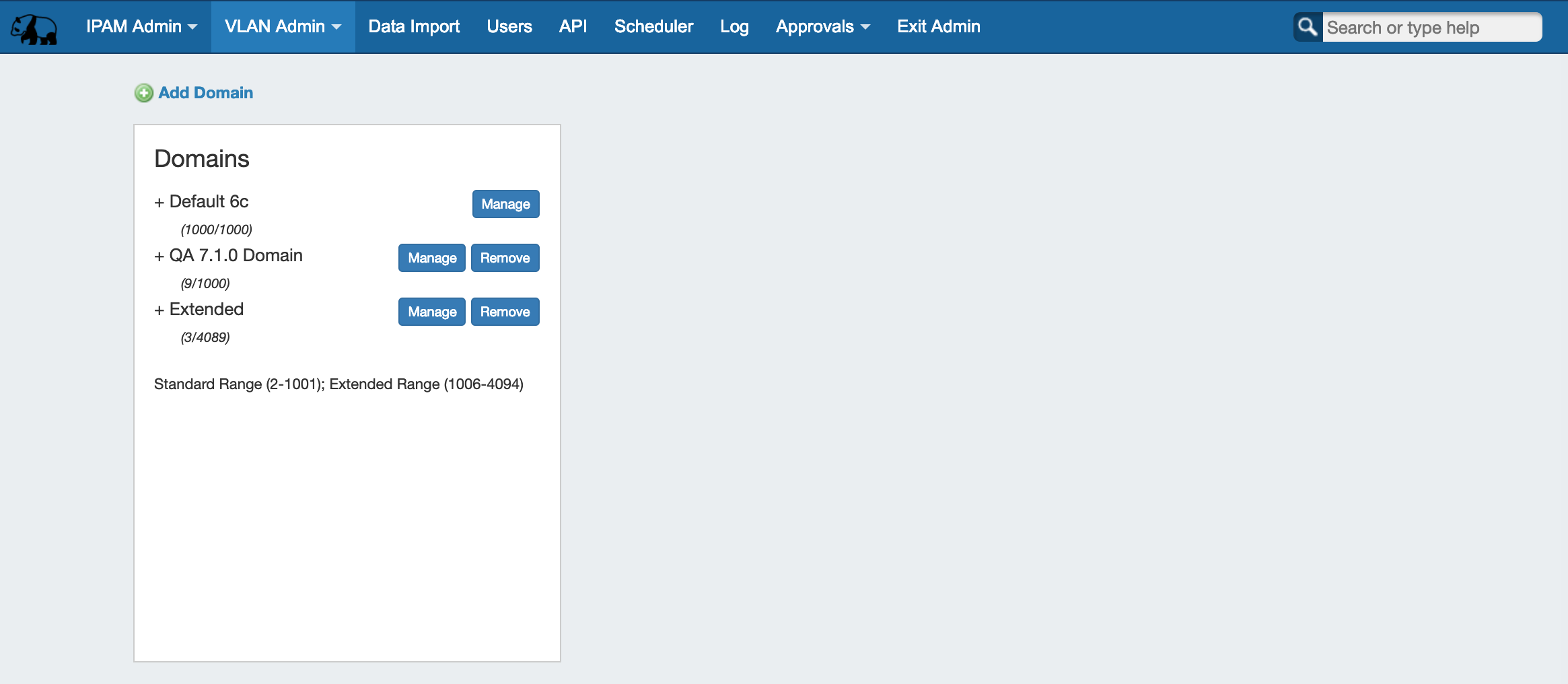The width and height of the screenshot is (1568, 684).
Task: Open the IPAM Admin dropdown menu
Action: pos(141,27)
